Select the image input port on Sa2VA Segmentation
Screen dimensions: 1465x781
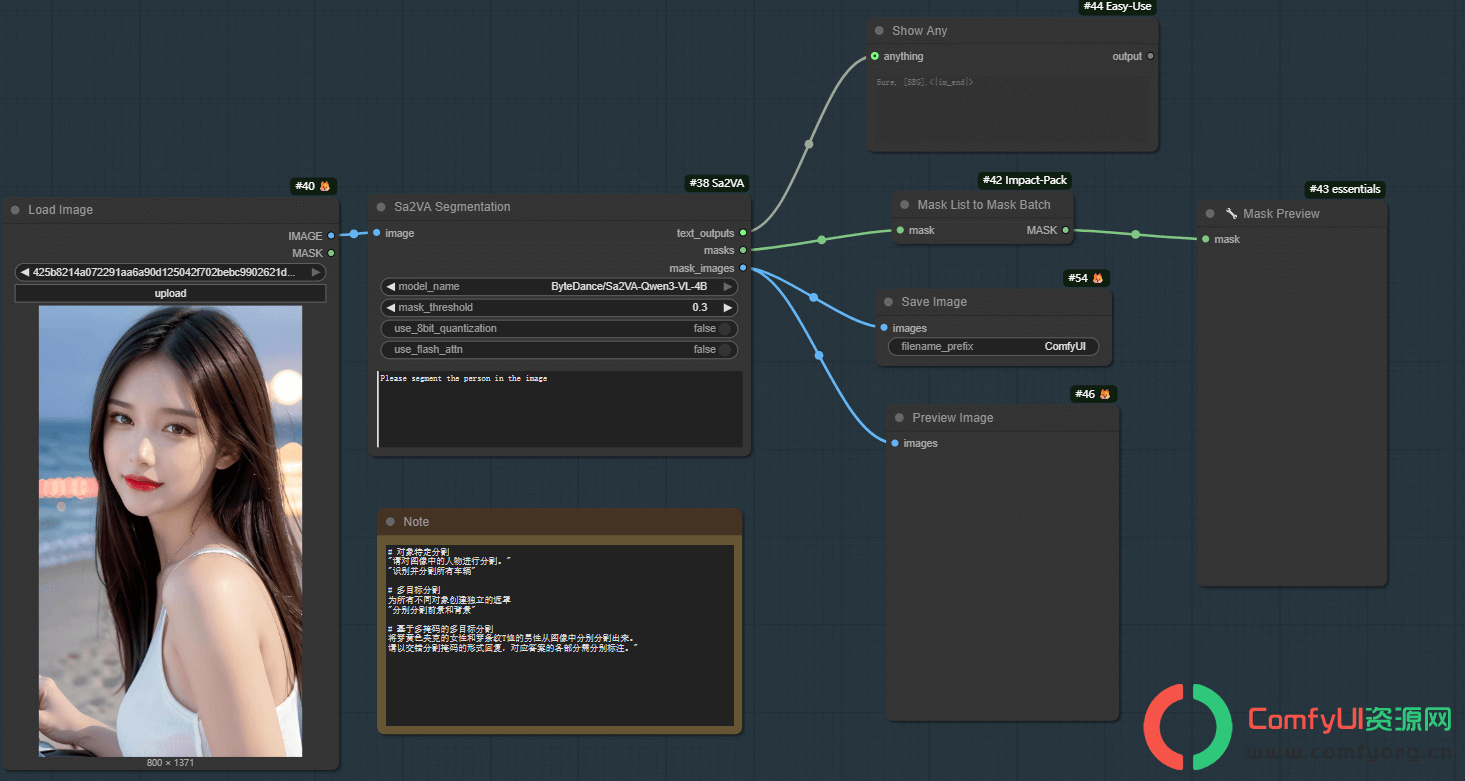[x=376, y=233]
